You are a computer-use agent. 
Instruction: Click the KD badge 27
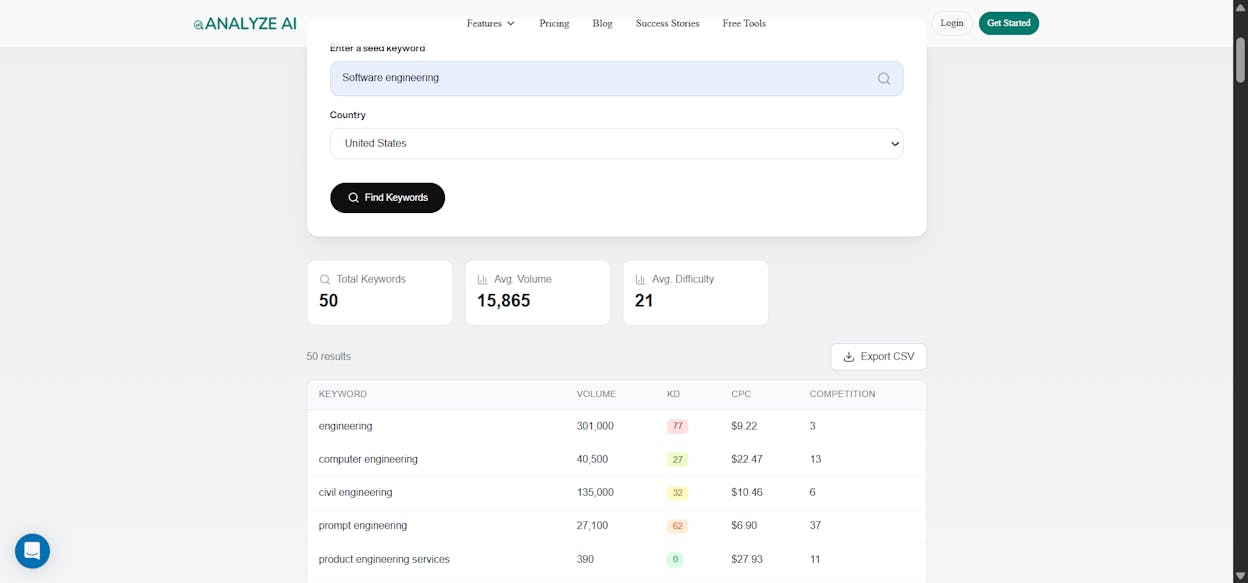pyautogui.click(x=677, y=460)
